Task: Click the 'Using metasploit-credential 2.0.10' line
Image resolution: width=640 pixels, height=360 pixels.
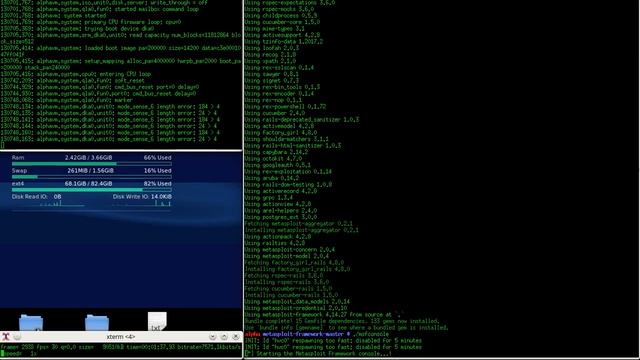Action: pos(296,308)
